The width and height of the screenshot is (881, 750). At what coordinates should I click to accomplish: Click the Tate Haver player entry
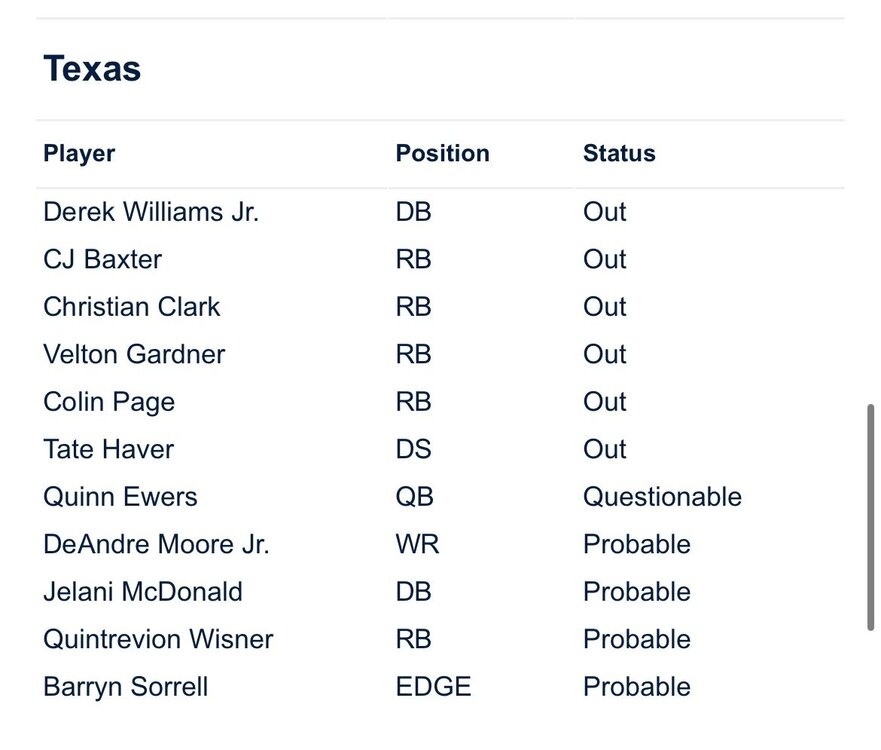[x=108, y=450]
